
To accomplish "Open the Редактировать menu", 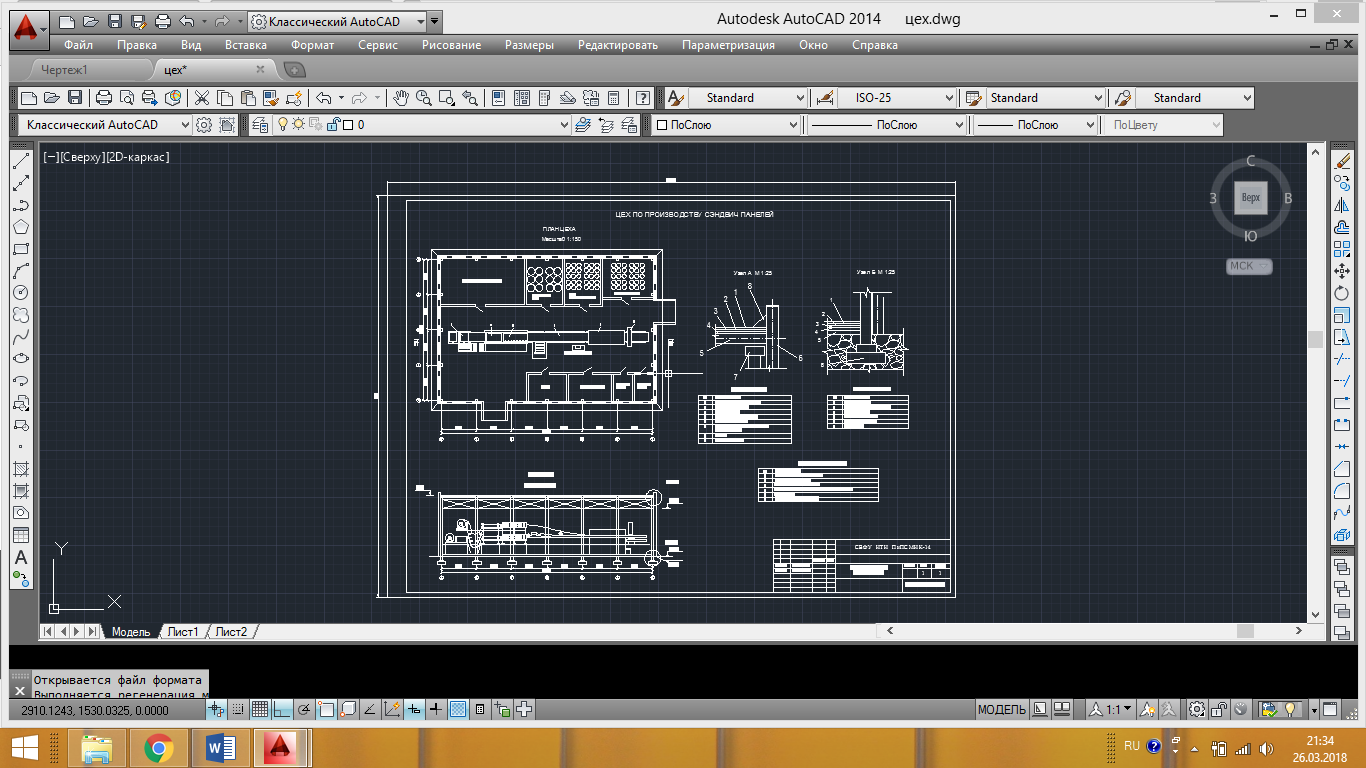I will coord(618,45).
